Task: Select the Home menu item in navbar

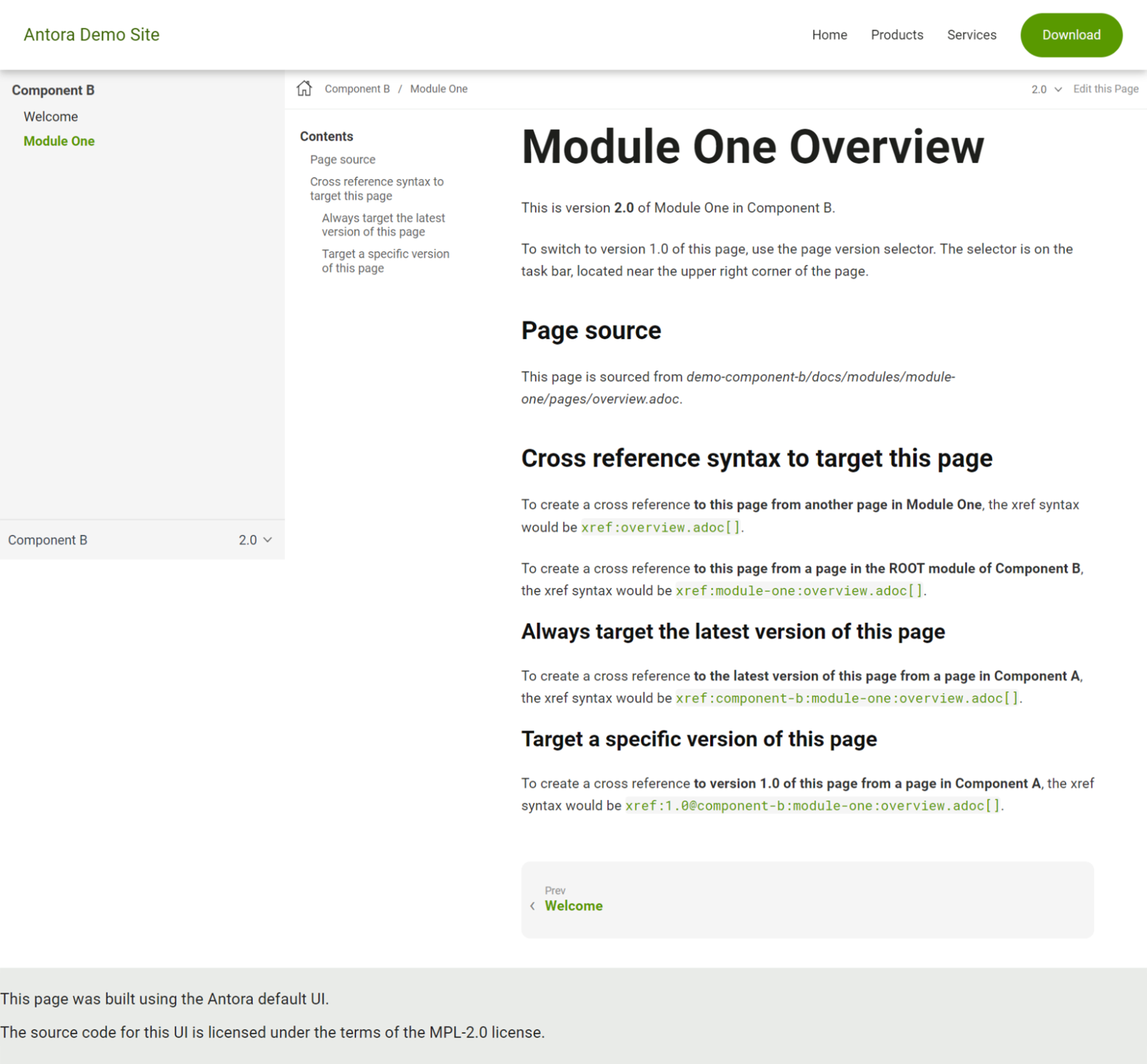Action: tap(829, 34)
